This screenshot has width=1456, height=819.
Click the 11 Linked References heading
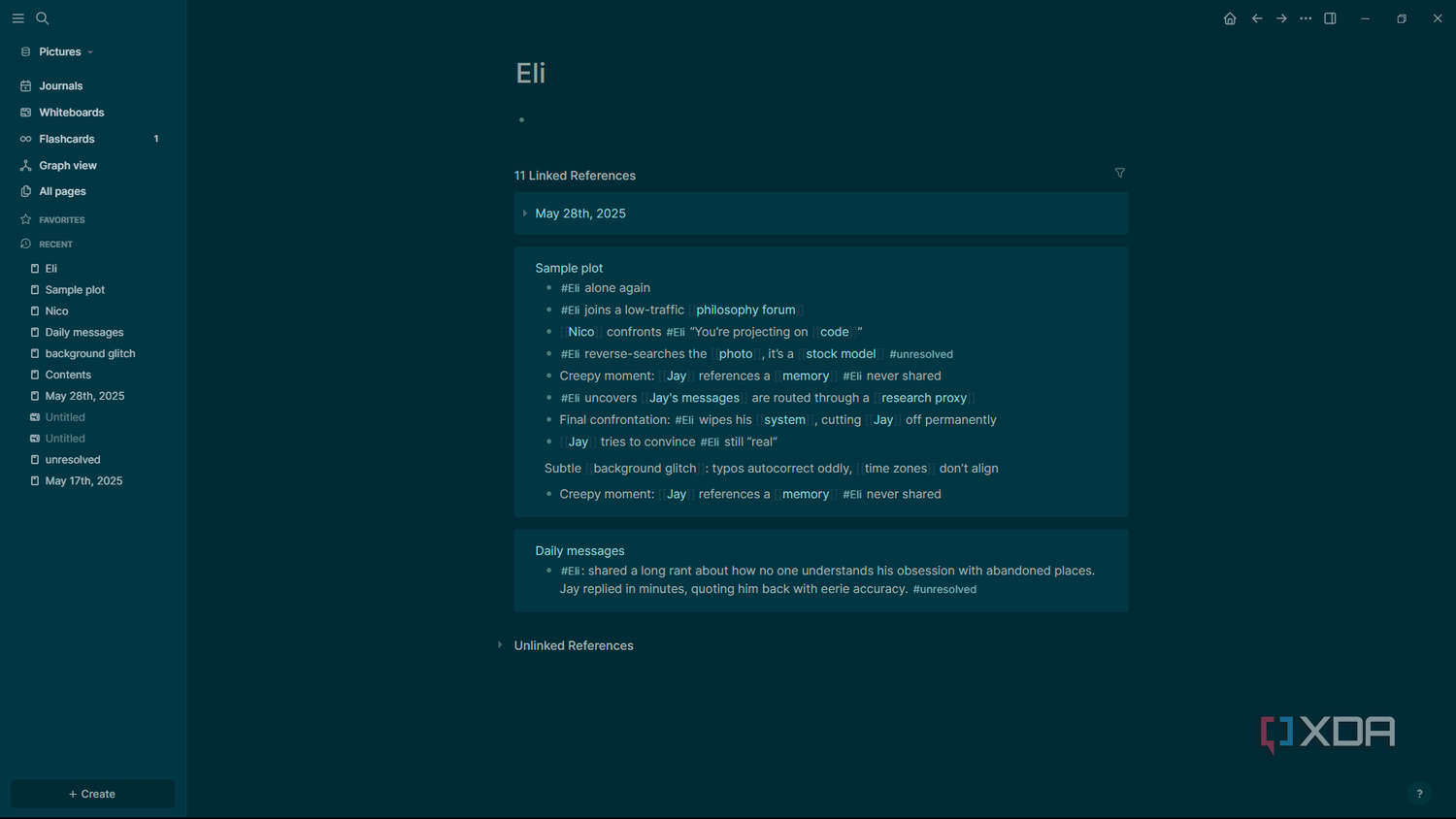point(575,176)
